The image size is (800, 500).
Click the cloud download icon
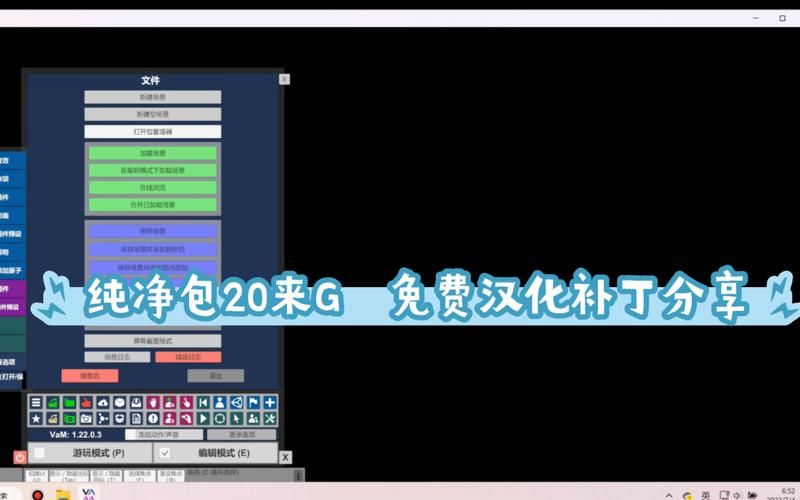103,403
